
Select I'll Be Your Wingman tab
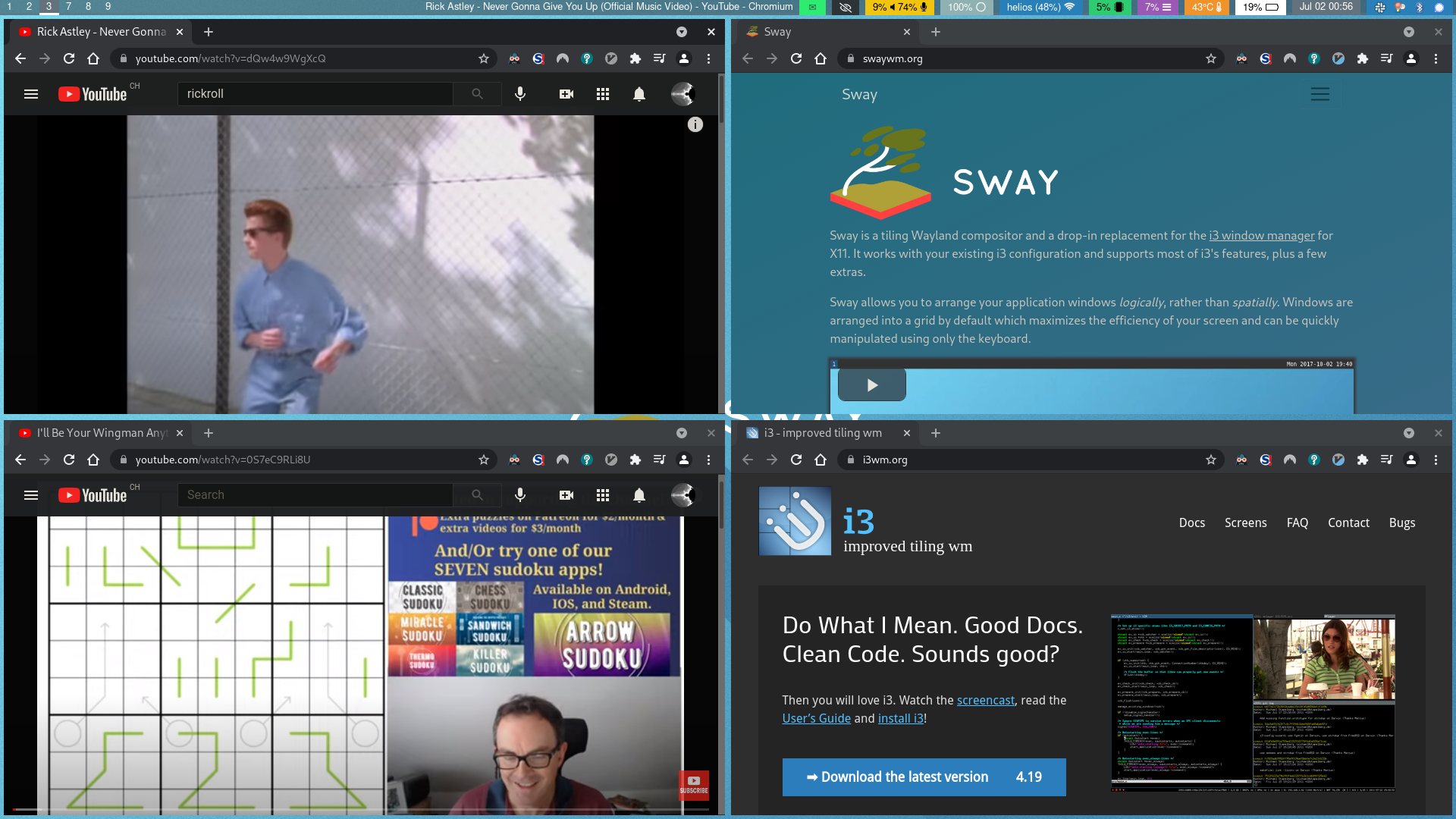tap(102, 433)
